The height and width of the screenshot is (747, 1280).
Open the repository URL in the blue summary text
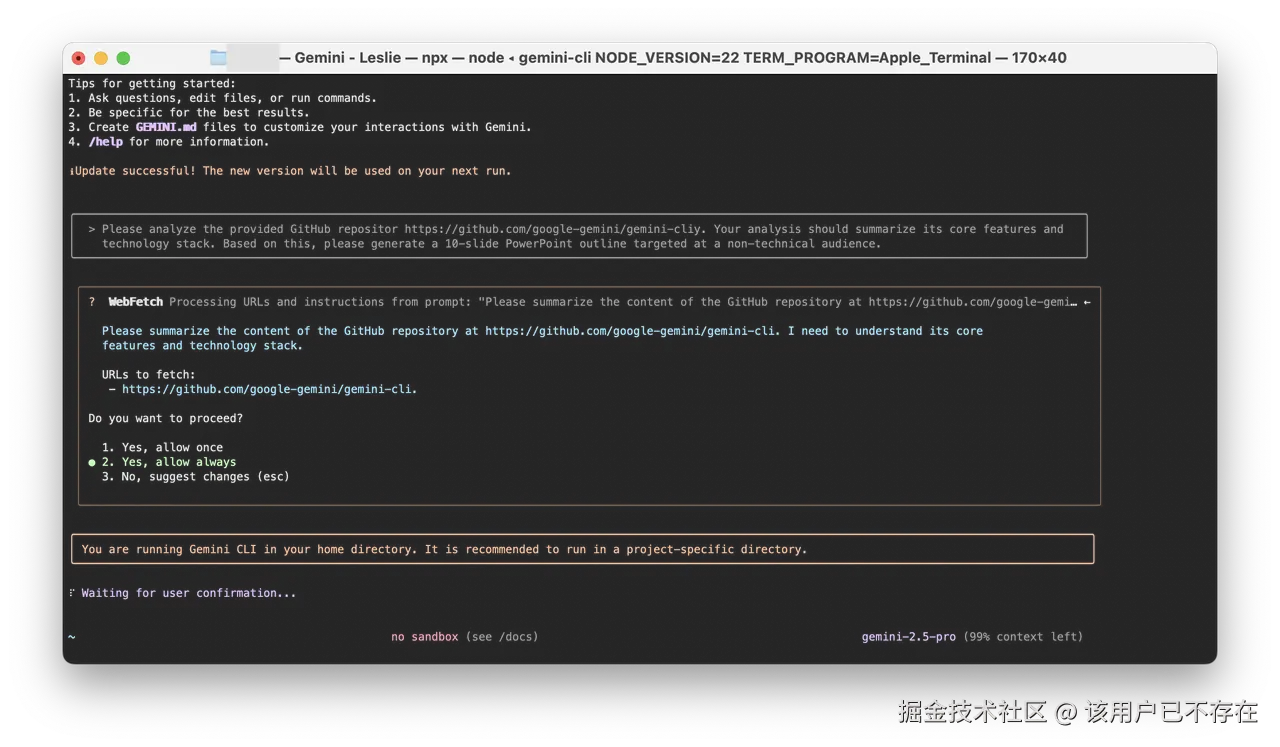(x=631, y=331)
